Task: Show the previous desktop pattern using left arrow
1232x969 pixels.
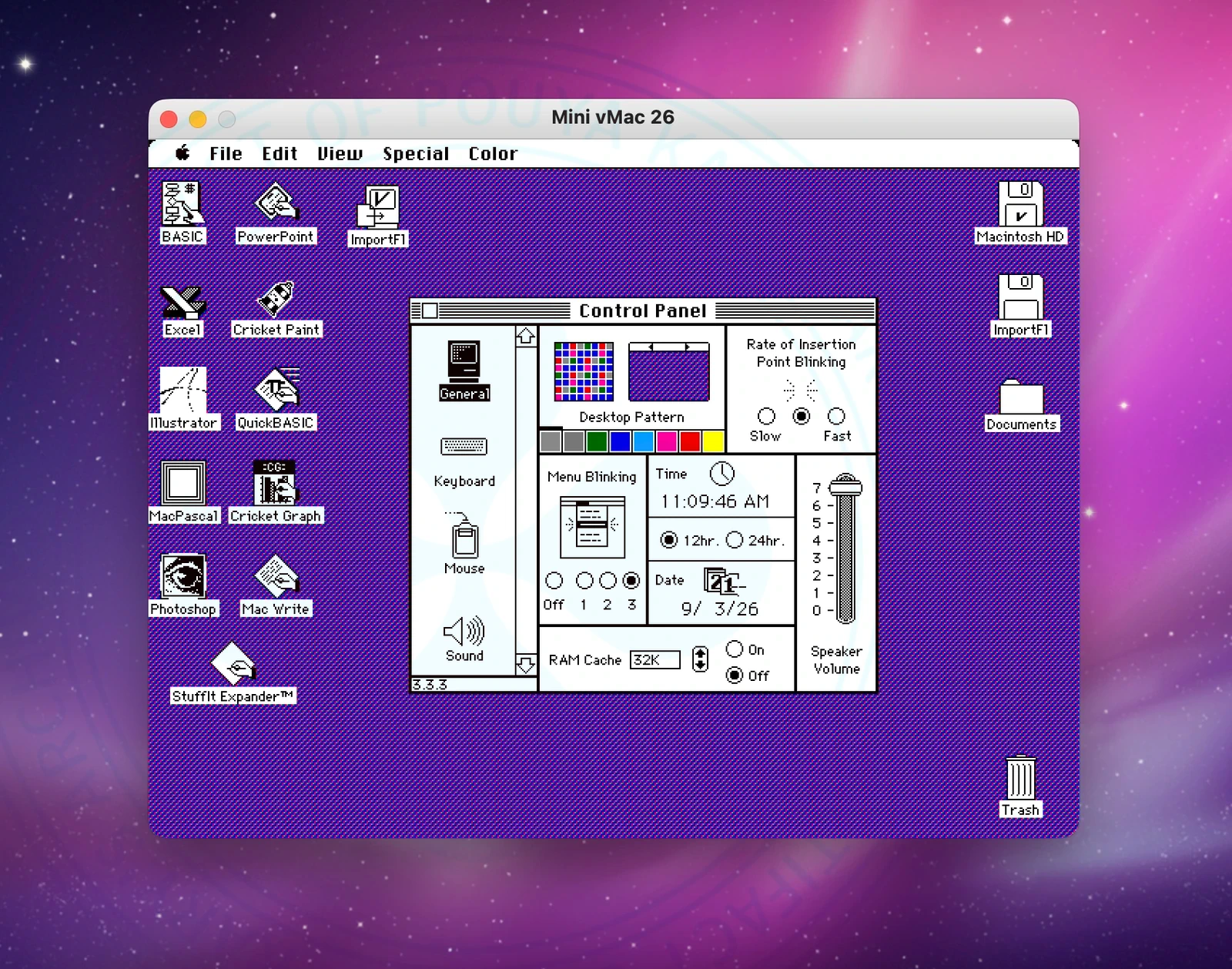Action: click(651, 347)
